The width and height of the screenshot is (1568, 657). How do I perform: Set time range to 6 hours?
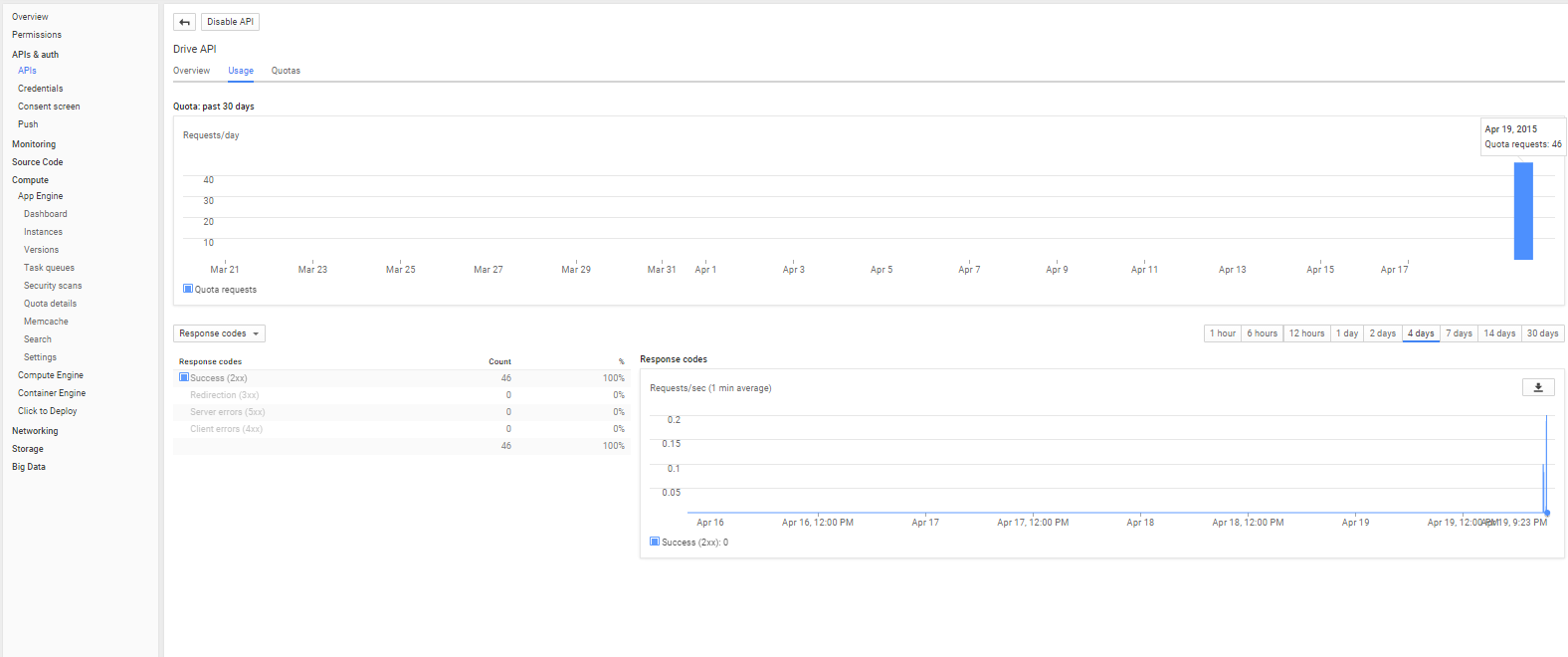[1263, 333]
